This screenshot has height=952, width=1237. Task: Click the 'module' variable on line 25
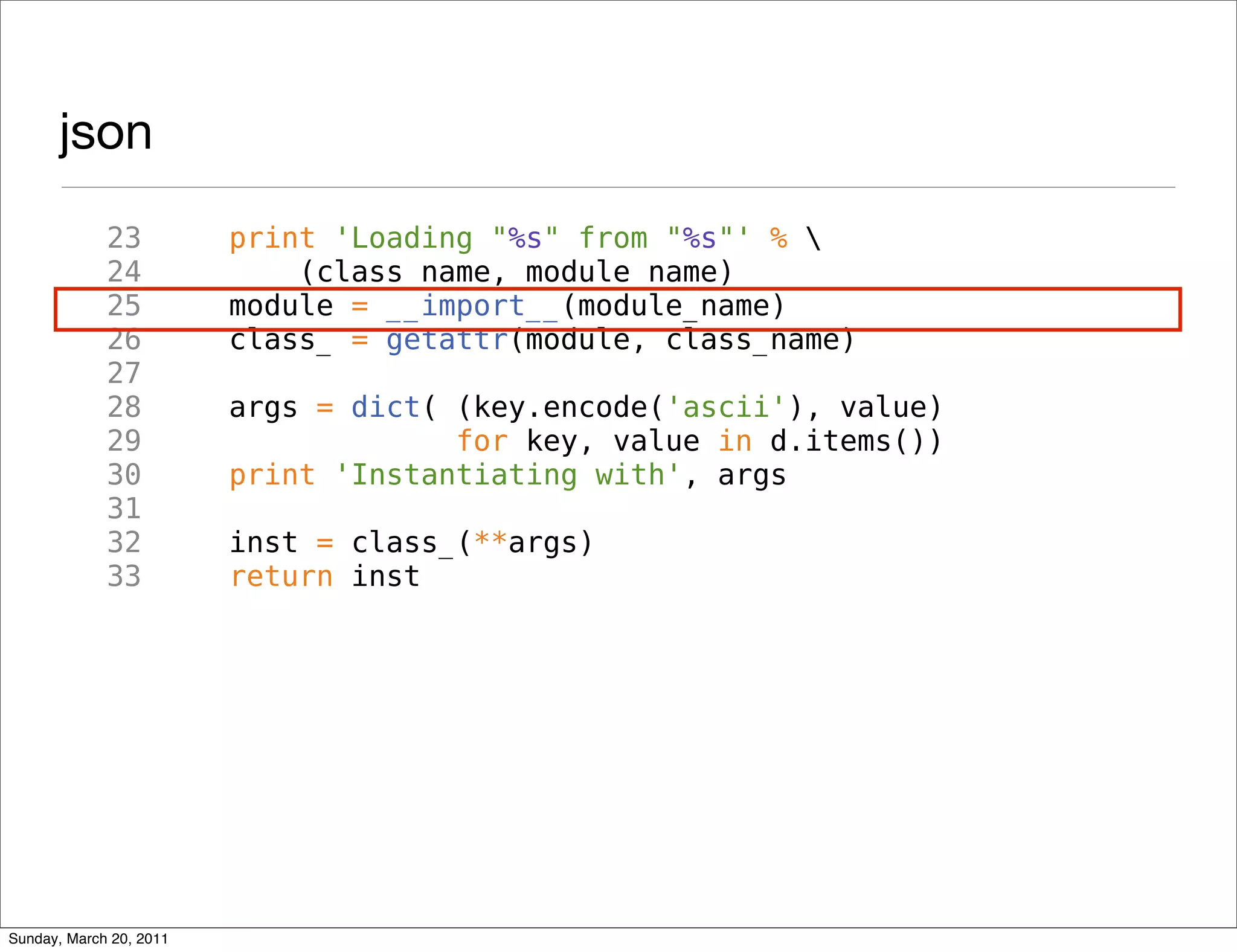[x=281, y=306]
